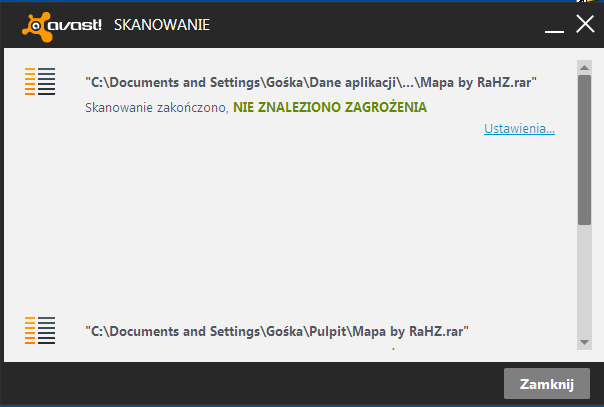Screen dimensions: 604x407
Task: Click the Skanowanie zakończono status text
Action: [157, 107]
